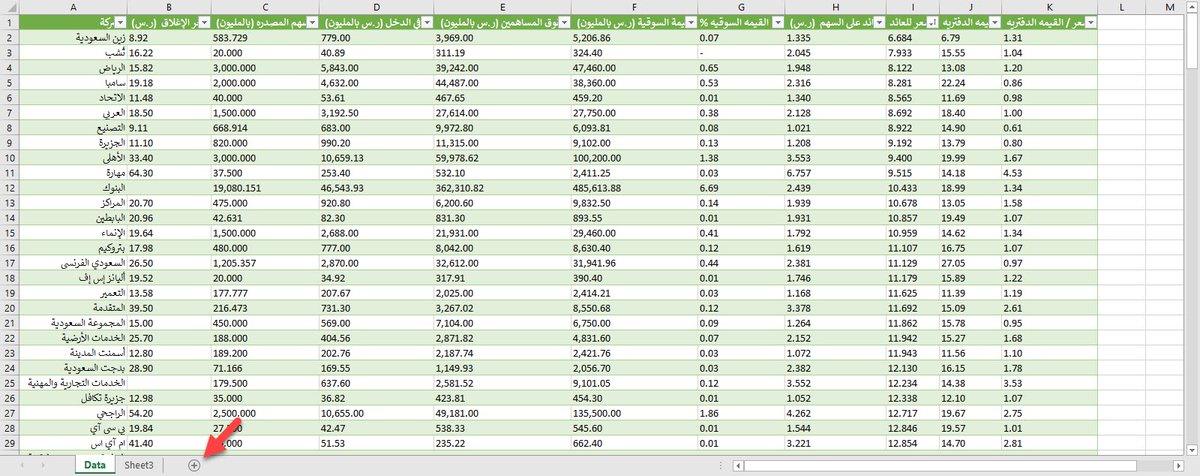Switch to the Data sheet tab
Image resolution: width=1200 pixels, height=476 pixels.
(94, 465)
